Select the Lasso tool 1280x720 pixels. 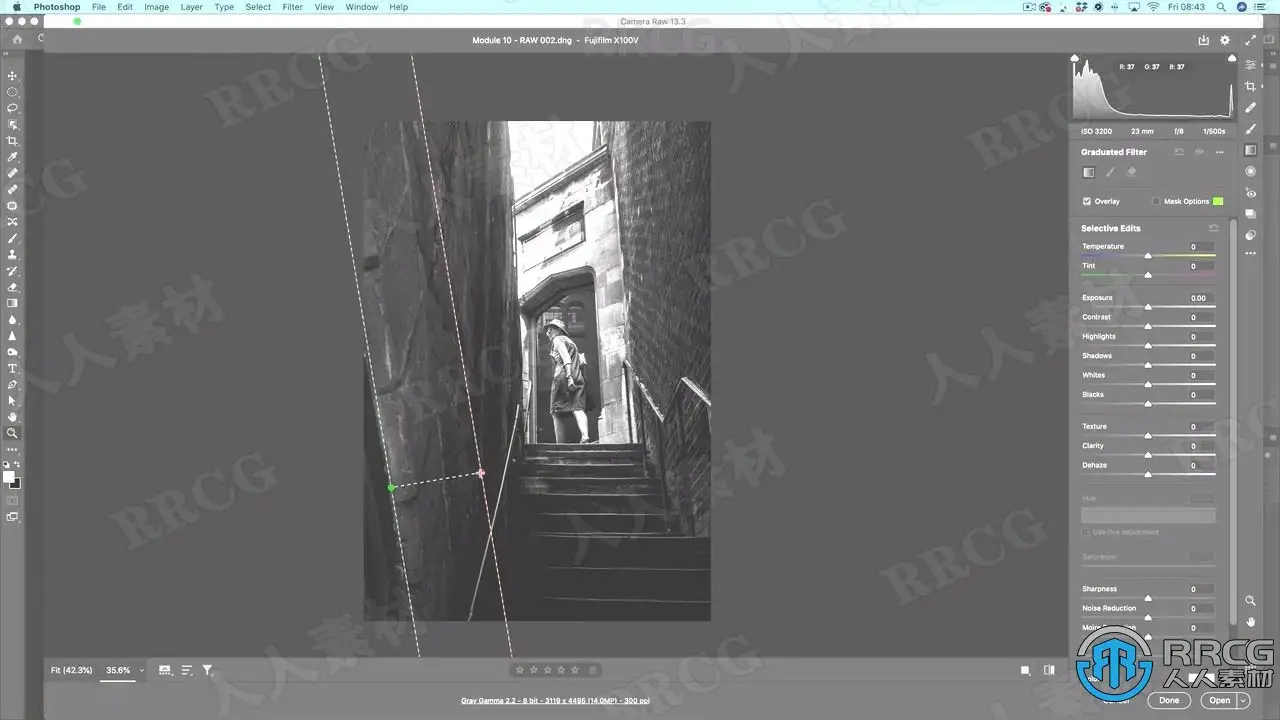[13, 108]
